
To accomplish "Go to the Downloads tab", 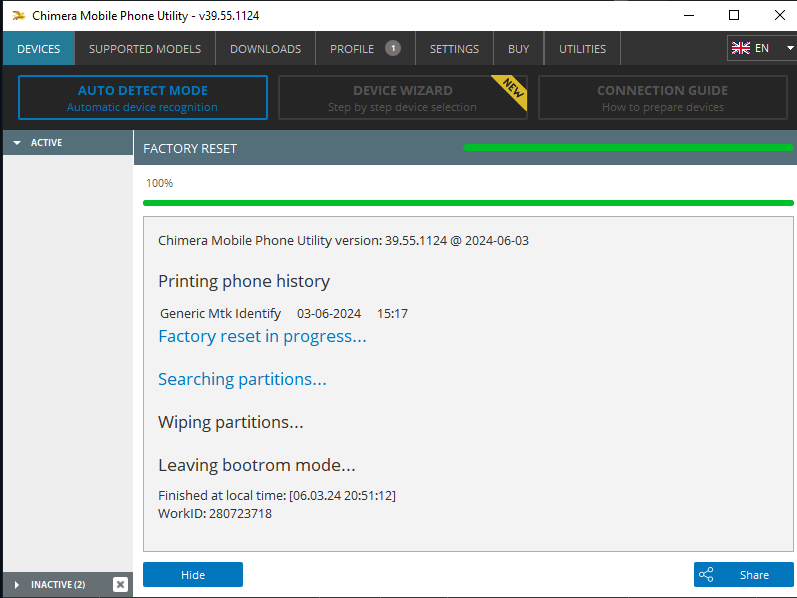I will click(x=265, y=49).
